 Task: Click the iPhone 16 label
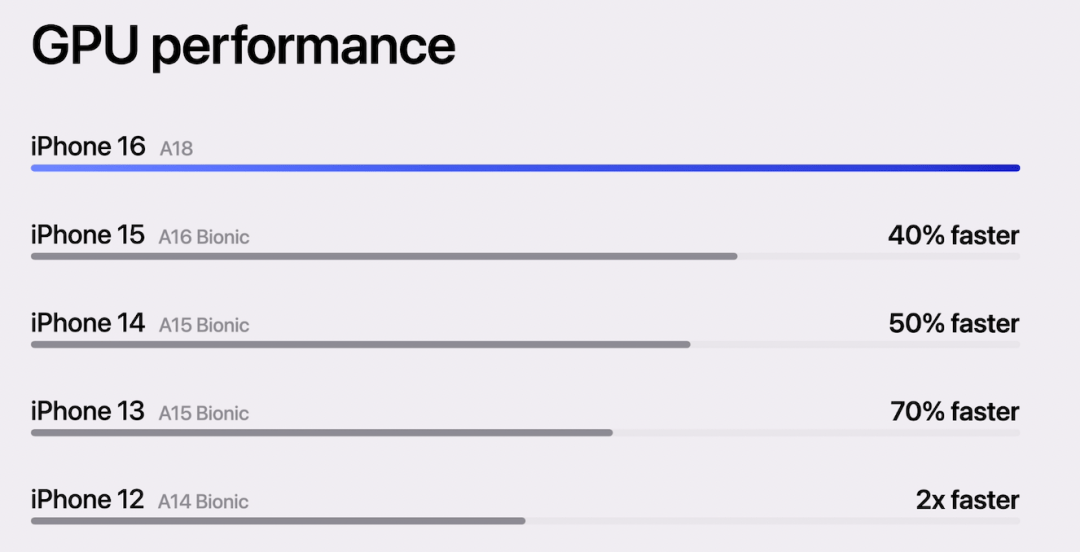[x=88, y=147]
